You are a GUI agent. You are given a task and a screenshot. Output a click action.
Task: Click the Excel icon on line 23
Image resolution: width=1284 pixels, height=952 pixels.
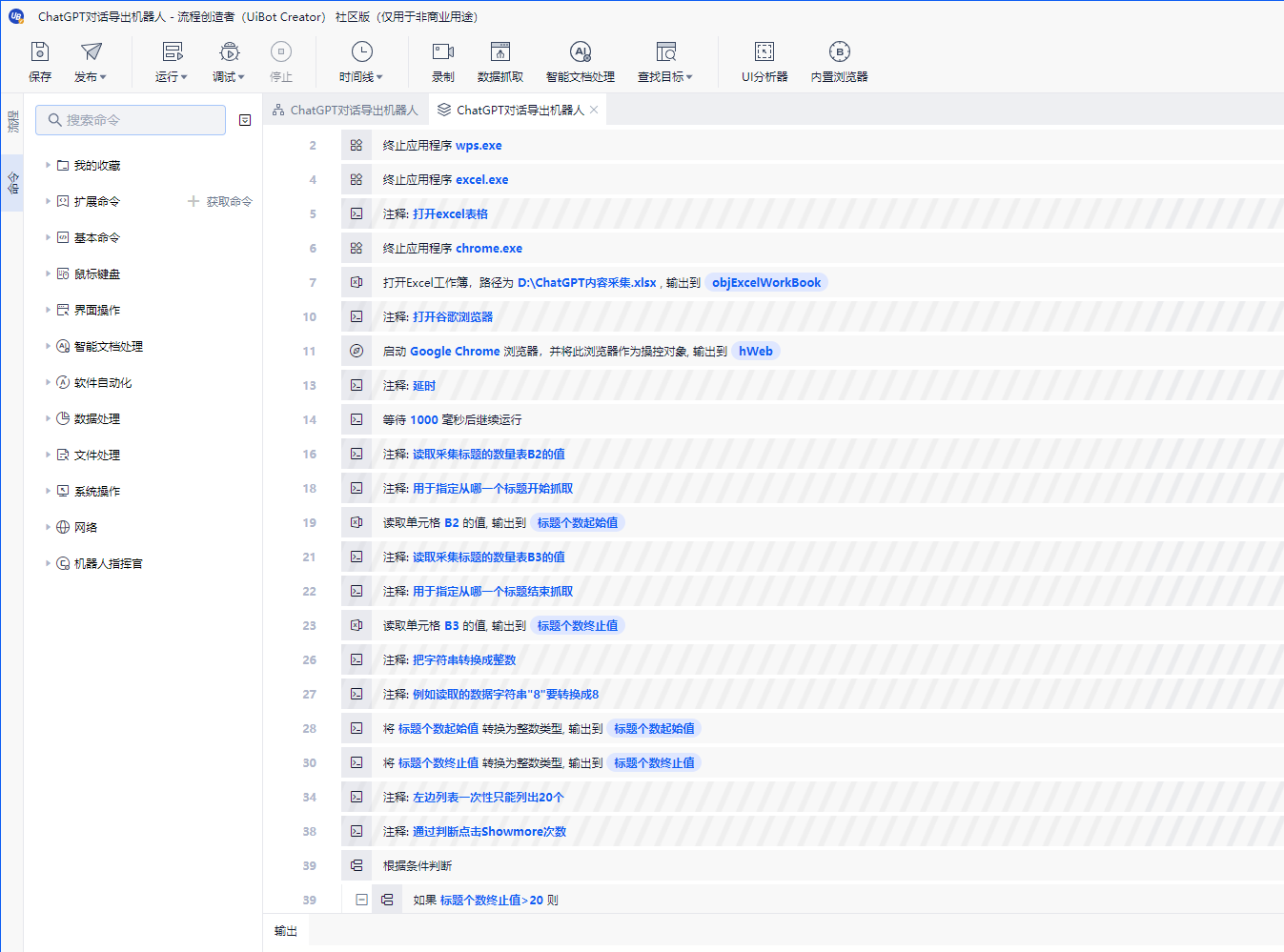pyautogui.click(x=357, y=625)
